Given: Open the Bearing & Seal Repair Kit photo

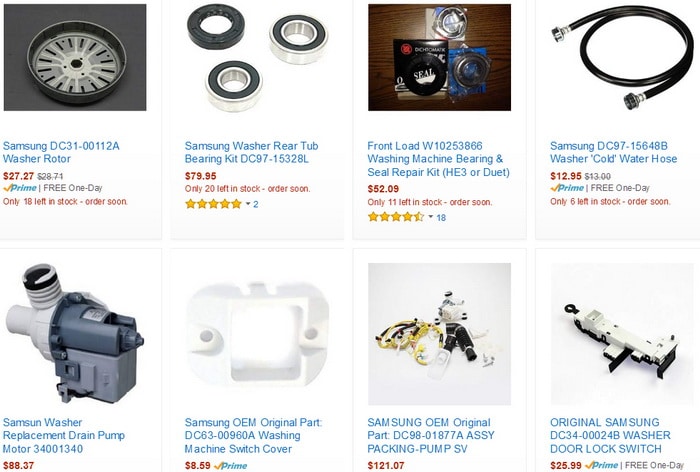Looking at the screenshot, I should click(439, 57).
